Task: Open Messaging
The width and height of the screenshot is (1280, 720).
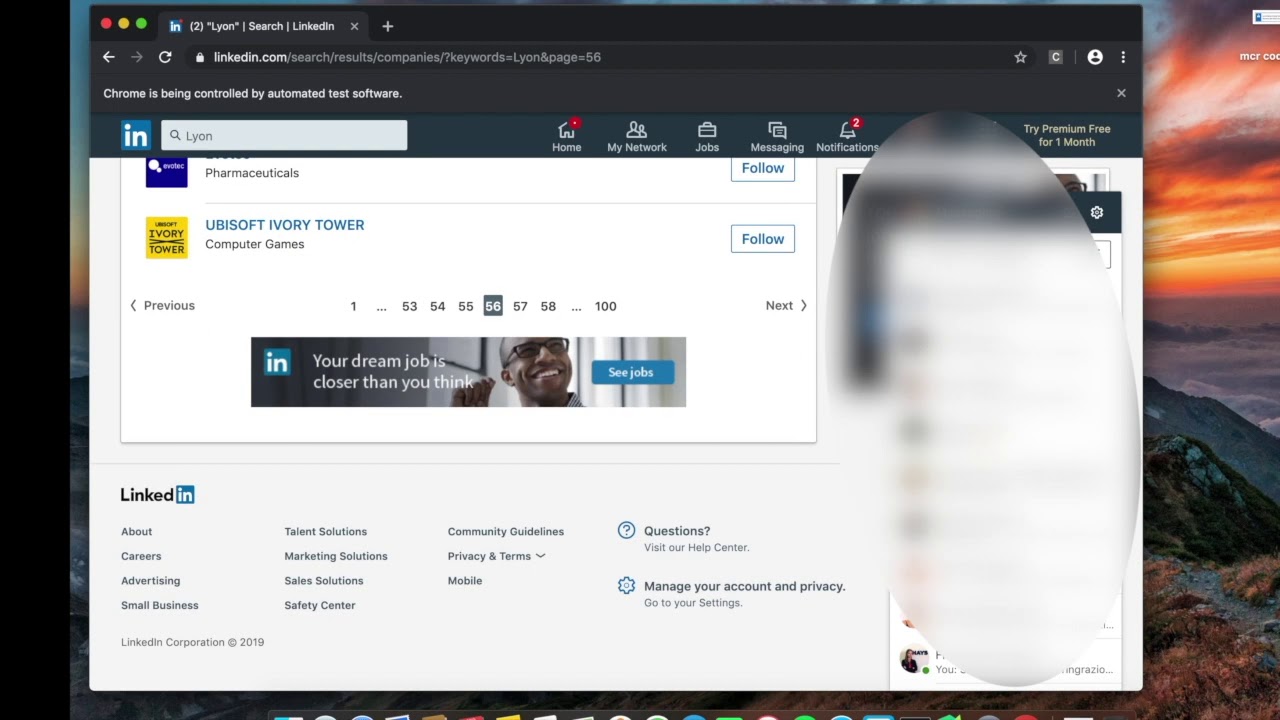Action: [777, 136]
